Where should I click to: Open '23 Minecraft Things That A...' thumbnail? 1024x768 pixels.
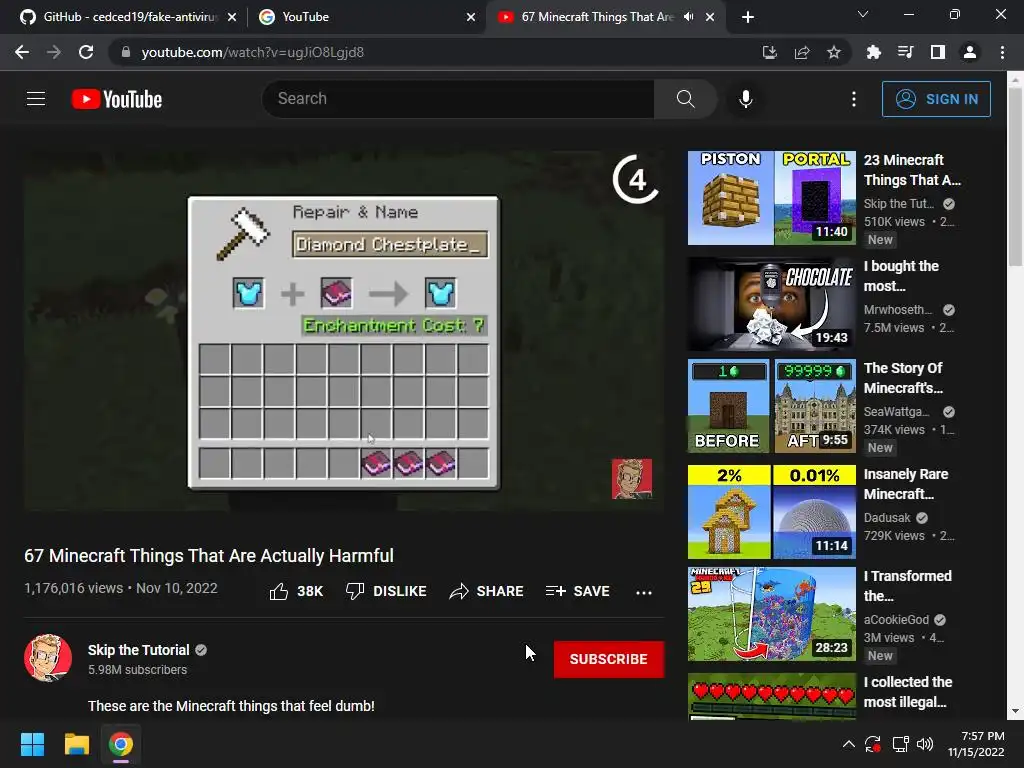coord(771,198)
